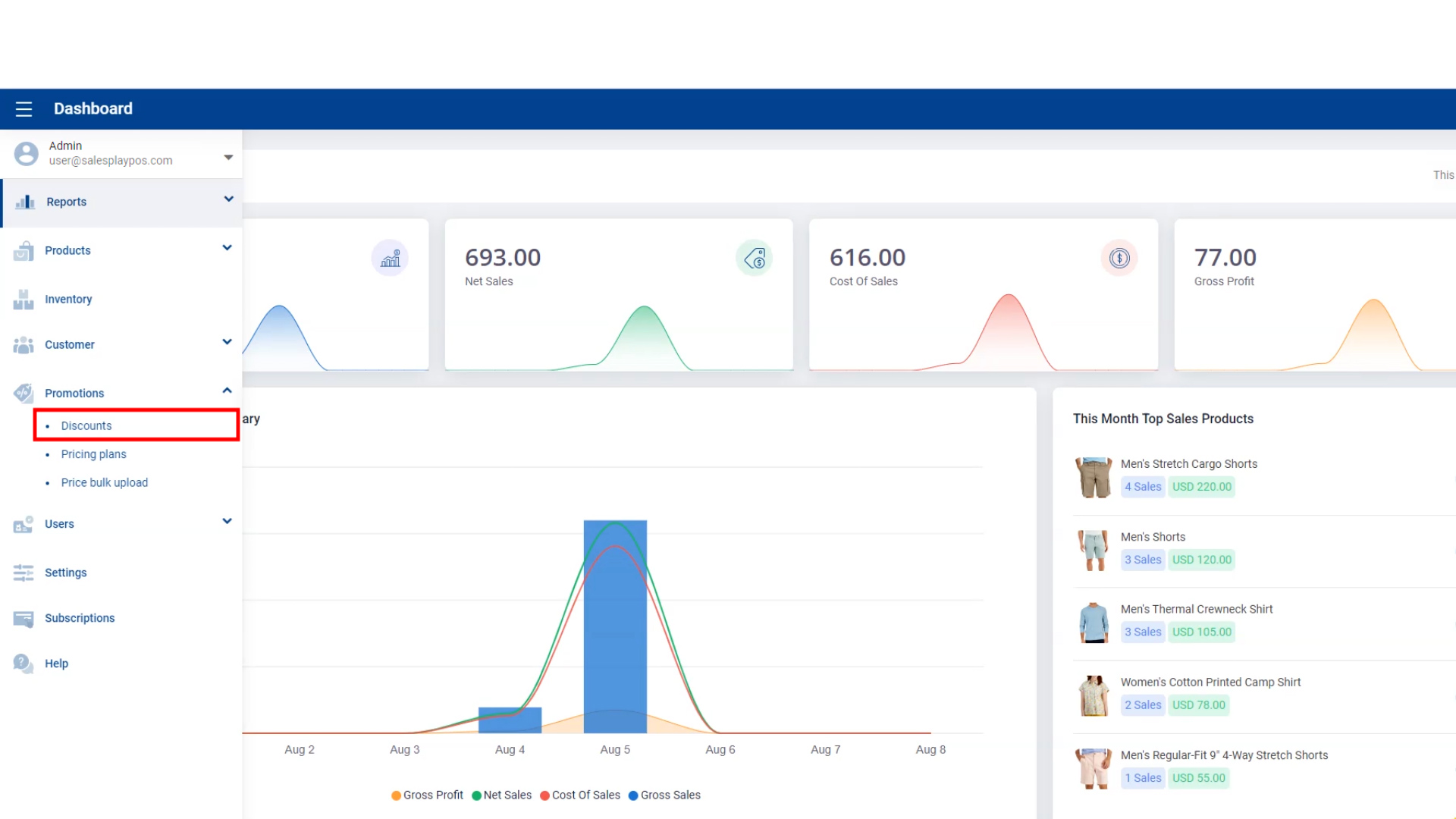
Task: Click the Net Sales tag icon
Action: point(755,259)
